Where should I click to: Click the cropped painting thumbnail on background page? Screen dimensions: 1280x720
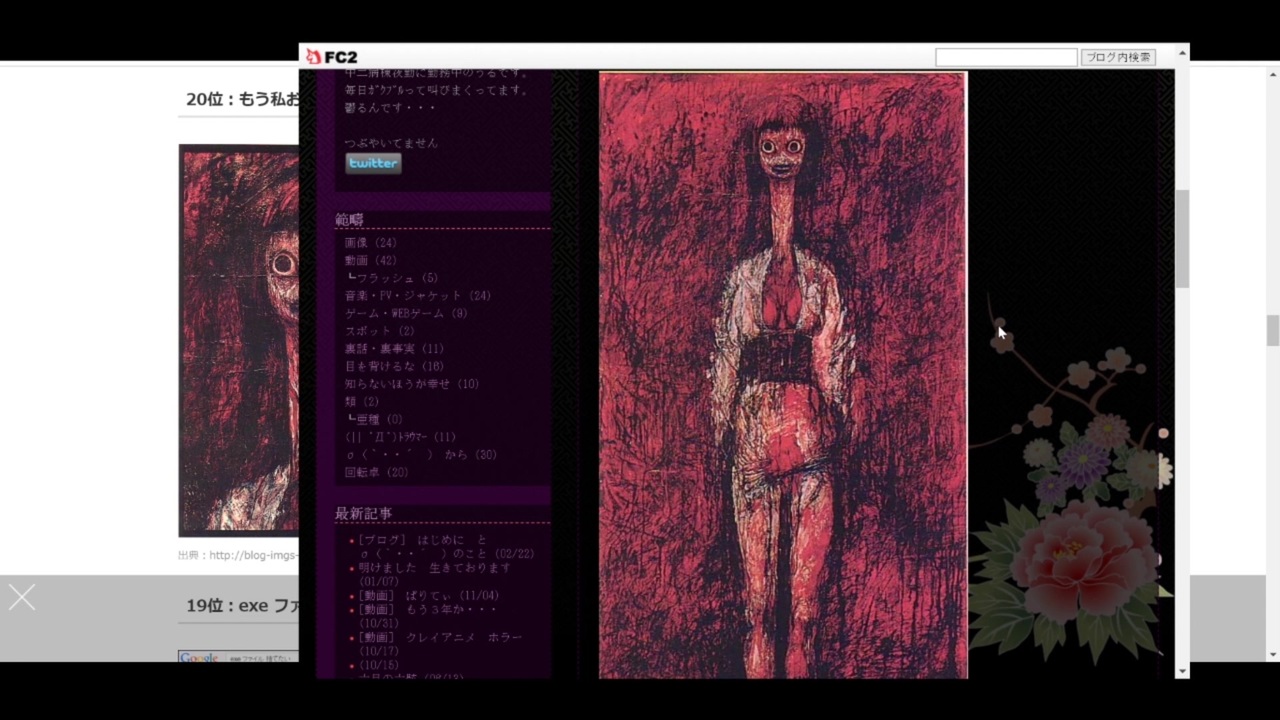239,341
